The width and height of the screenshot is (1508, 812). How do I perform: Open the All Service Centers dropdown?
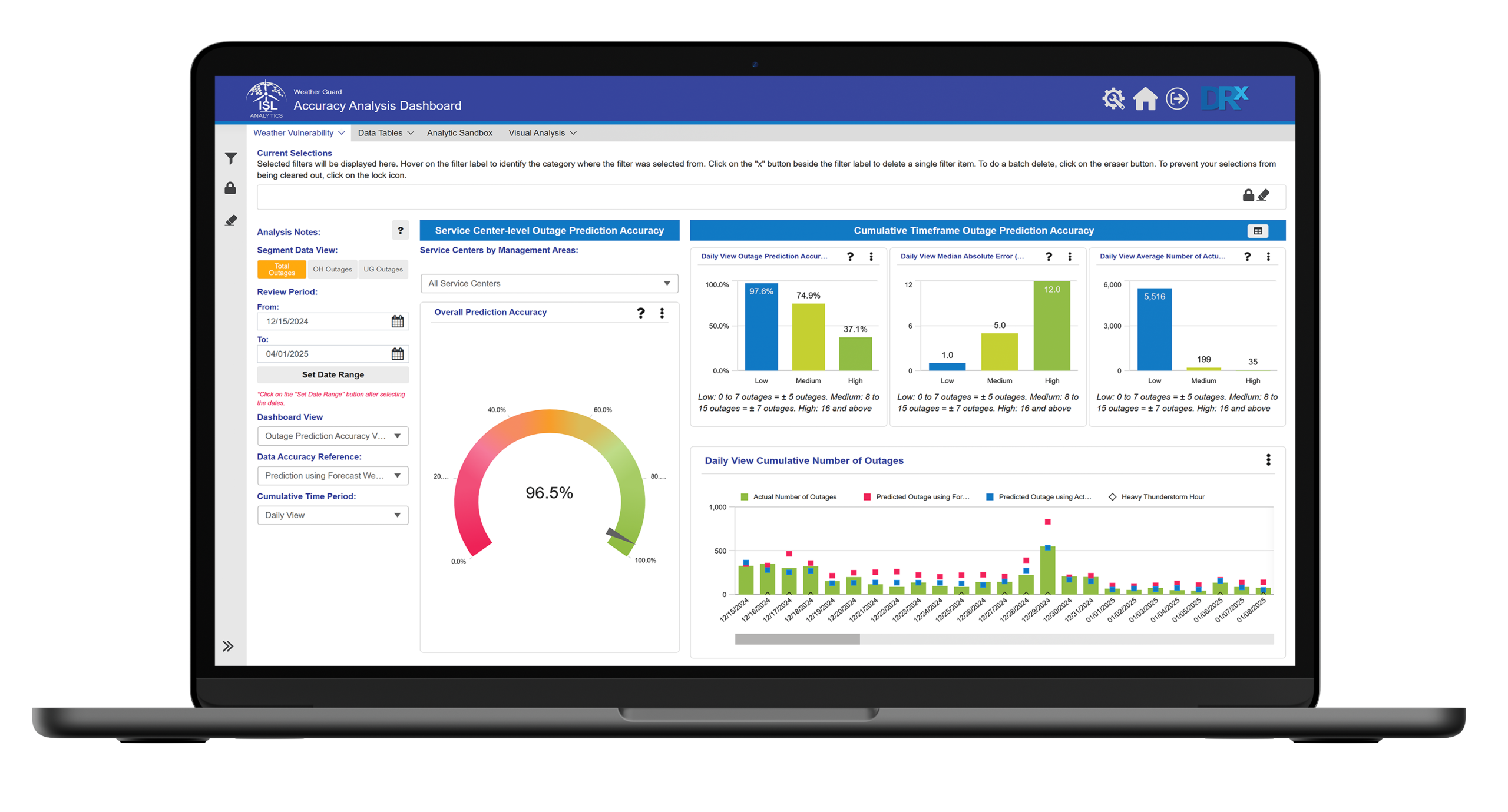click(549, 283)
